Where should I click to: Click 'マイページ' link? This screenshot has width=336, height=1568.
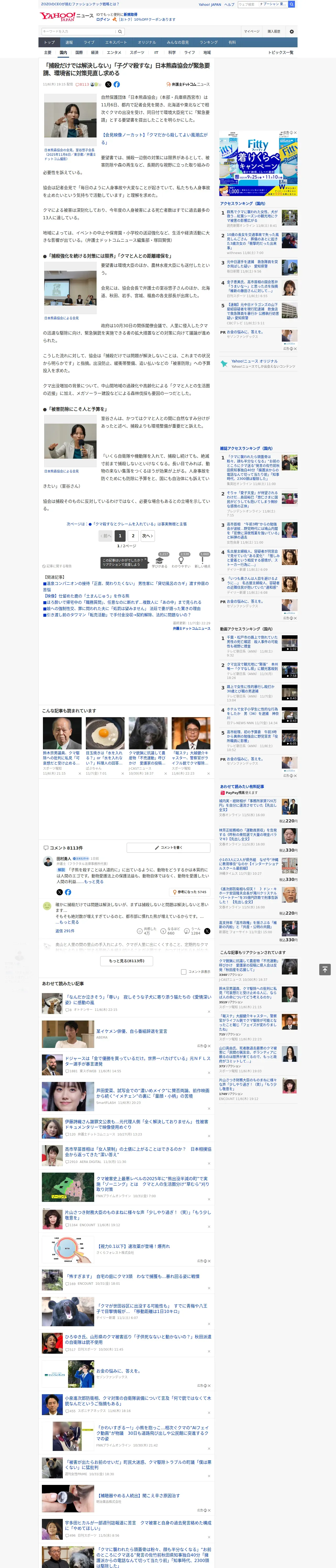pyautogui.click(x=251, y=32)
